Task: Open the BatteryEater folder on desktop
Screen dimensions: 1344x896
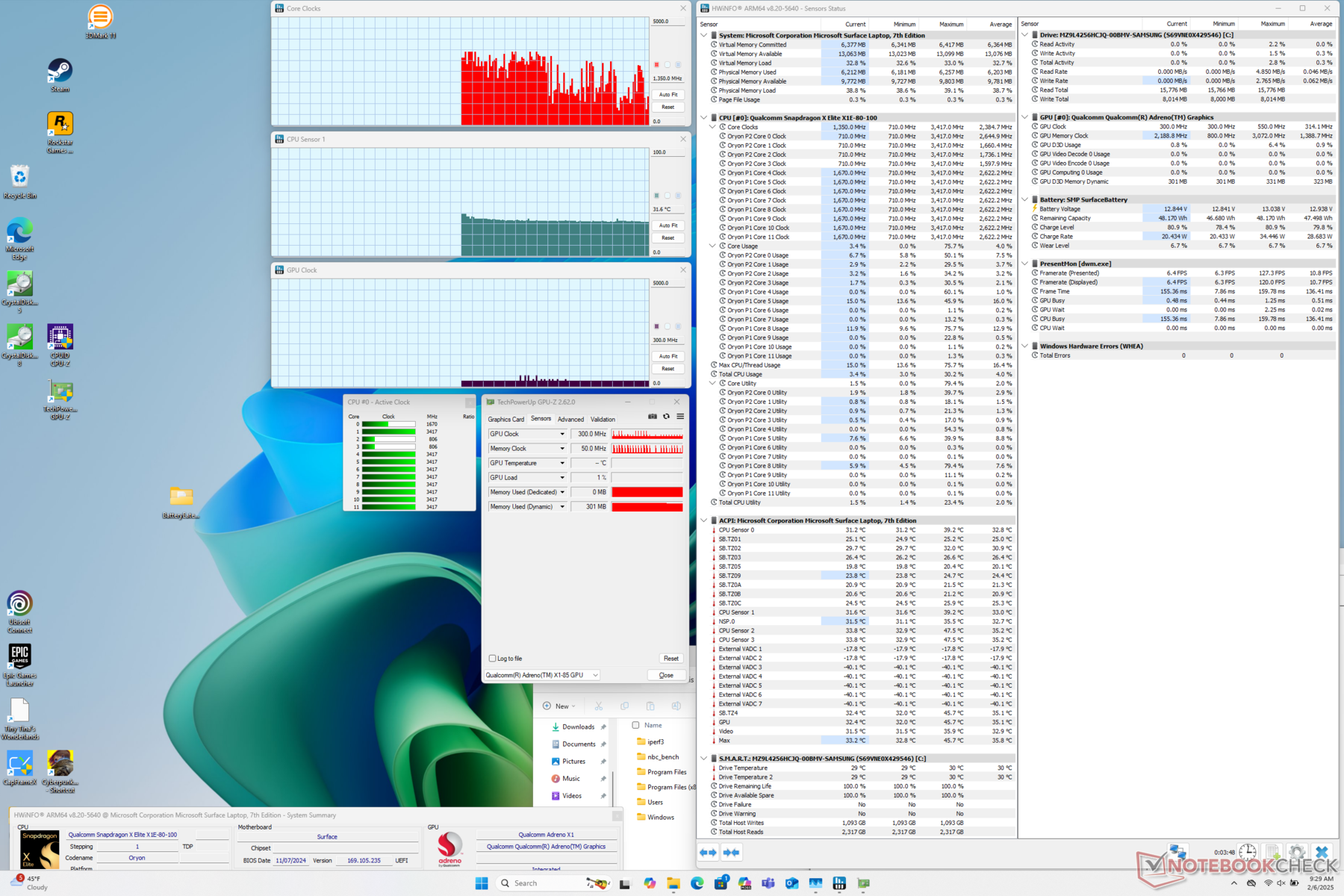Action: click(x=181, y=503)
